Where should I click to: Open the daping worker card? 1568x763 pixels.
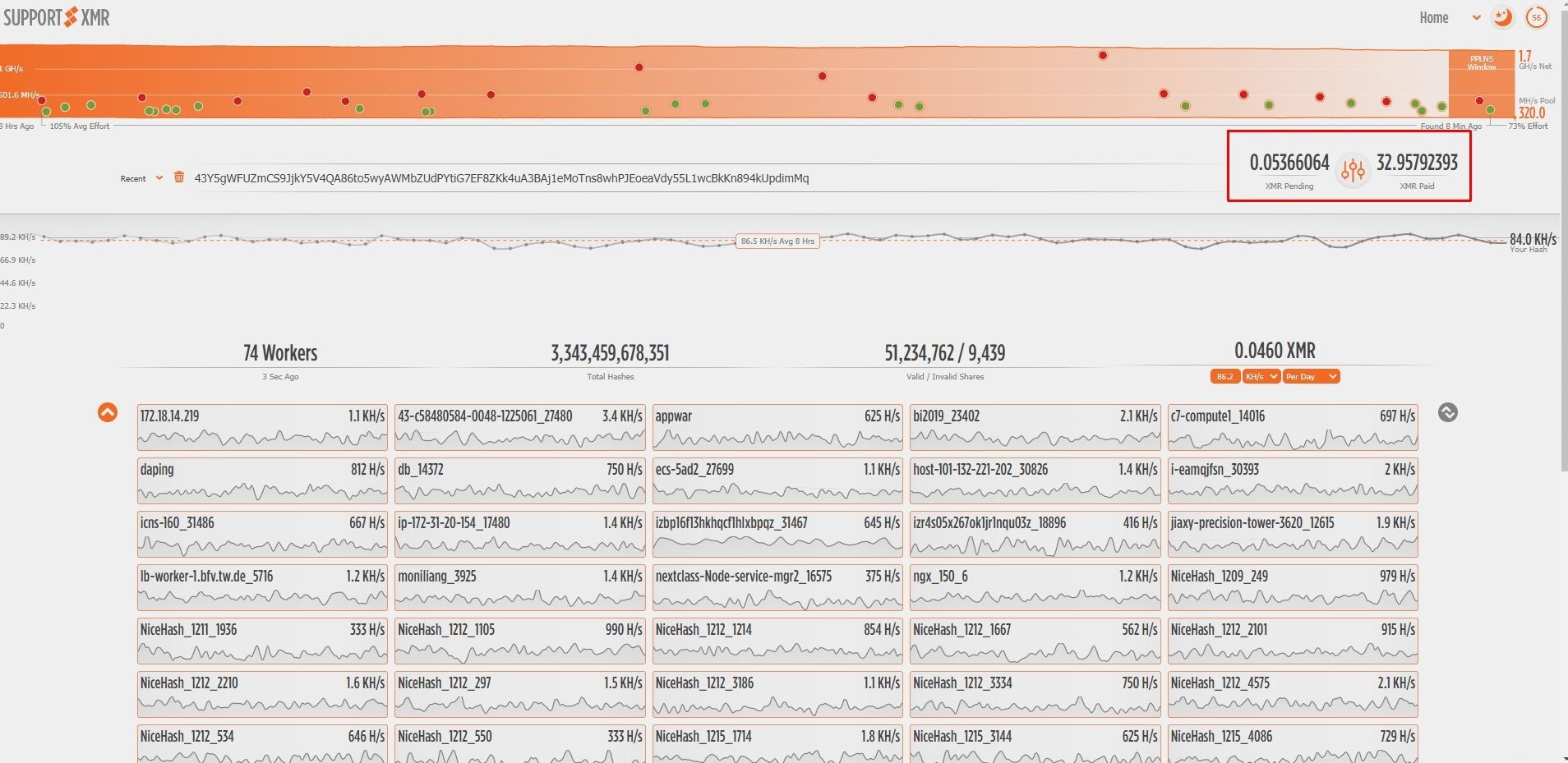[x=262, y=480]
